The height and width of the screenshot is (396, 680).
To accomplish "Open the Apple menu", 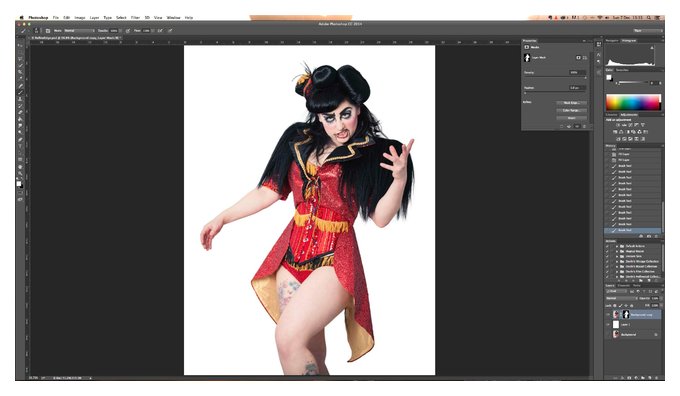I will tap(21, 18).
